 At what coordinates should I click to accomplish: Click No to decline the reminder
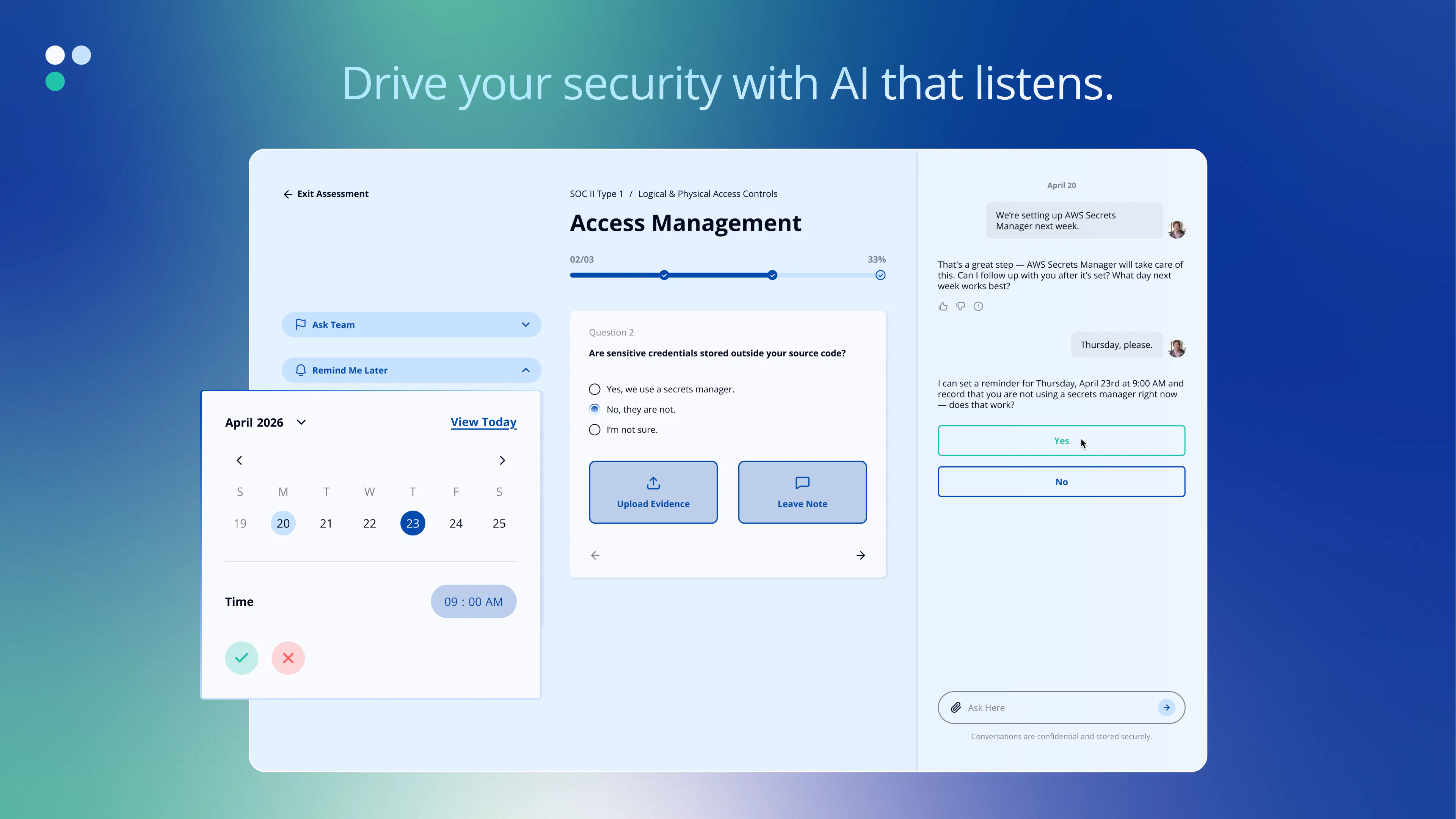tap(1062, 482)
